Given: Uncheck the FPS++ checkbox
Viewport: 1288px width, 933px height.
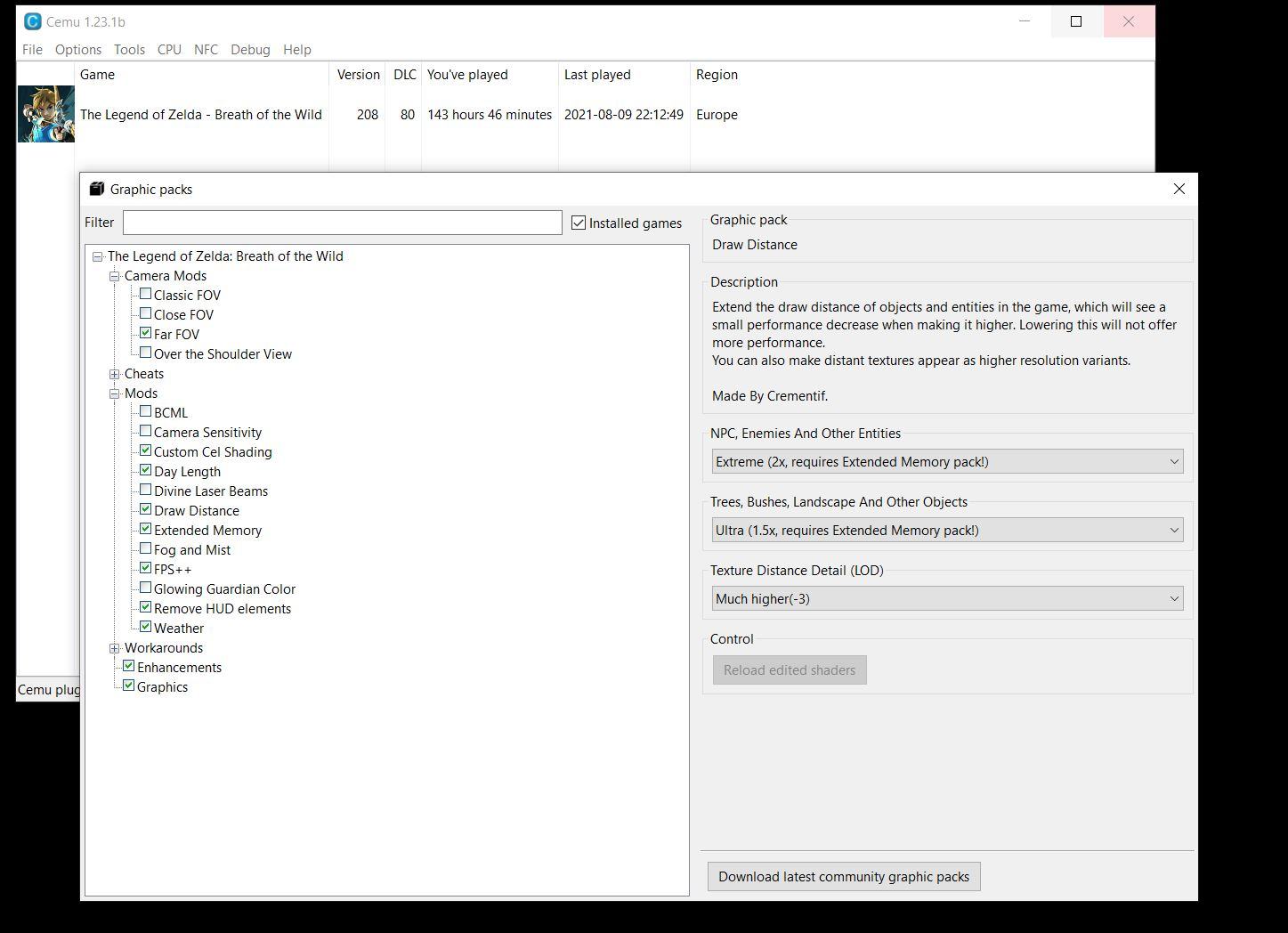Looking at the screenshot, I should point(145,568).
